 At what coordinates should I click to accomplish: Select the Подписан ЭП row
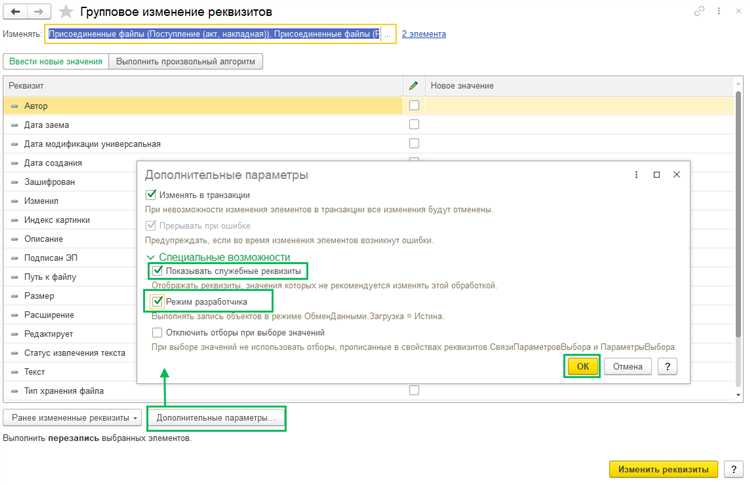point(71,258)
